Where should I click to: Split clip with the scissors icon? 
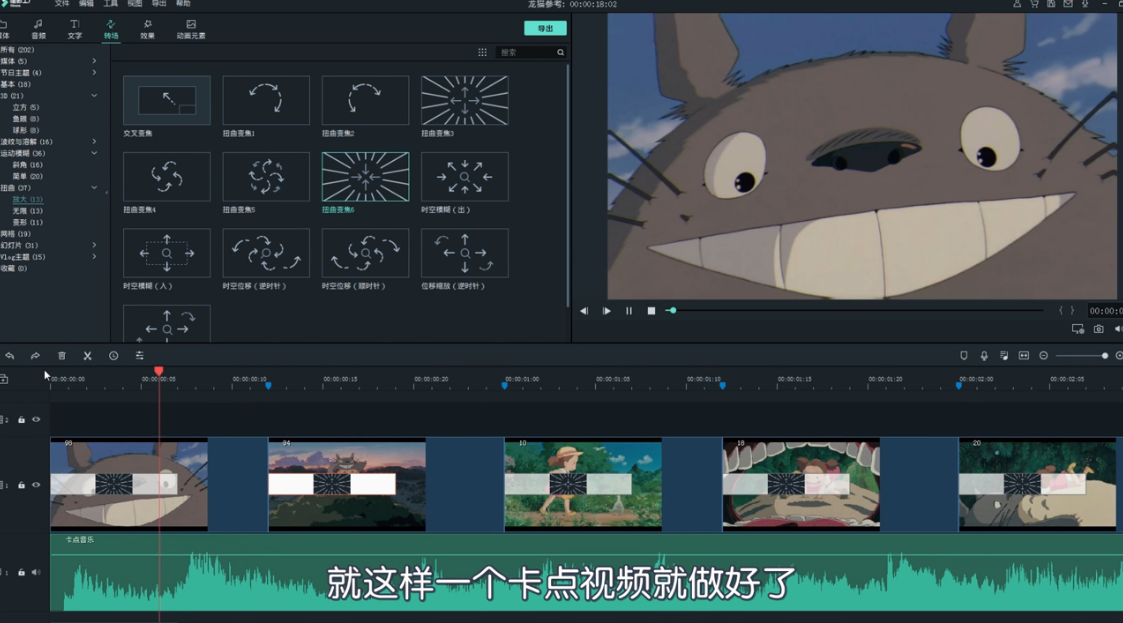pos(87,355)
